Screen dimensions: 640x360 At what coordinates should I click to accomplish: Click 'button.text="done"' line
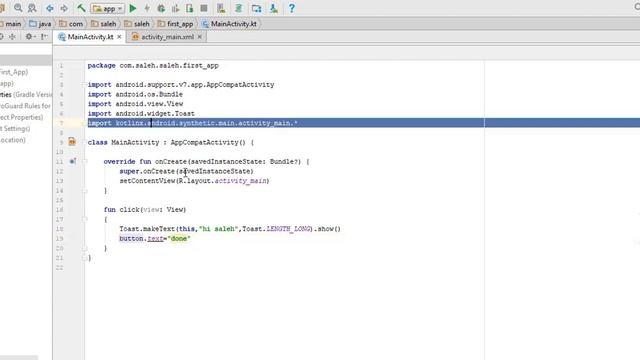click(x=155, y=238)
